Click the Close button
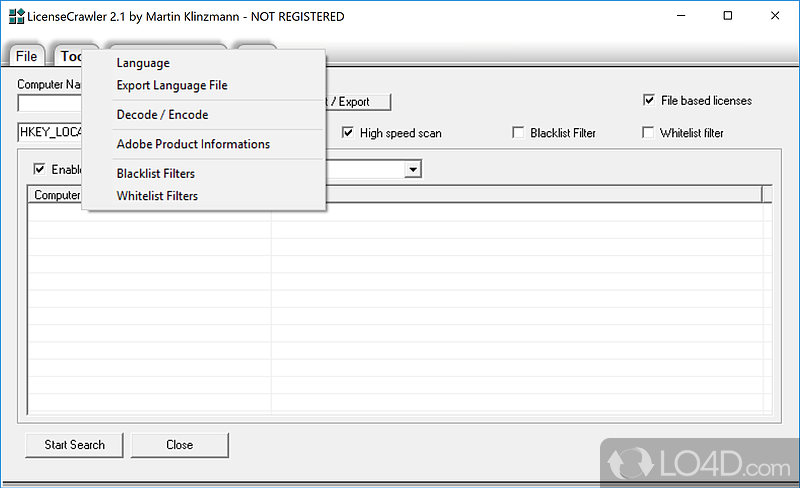 click(x=180, y=445)
